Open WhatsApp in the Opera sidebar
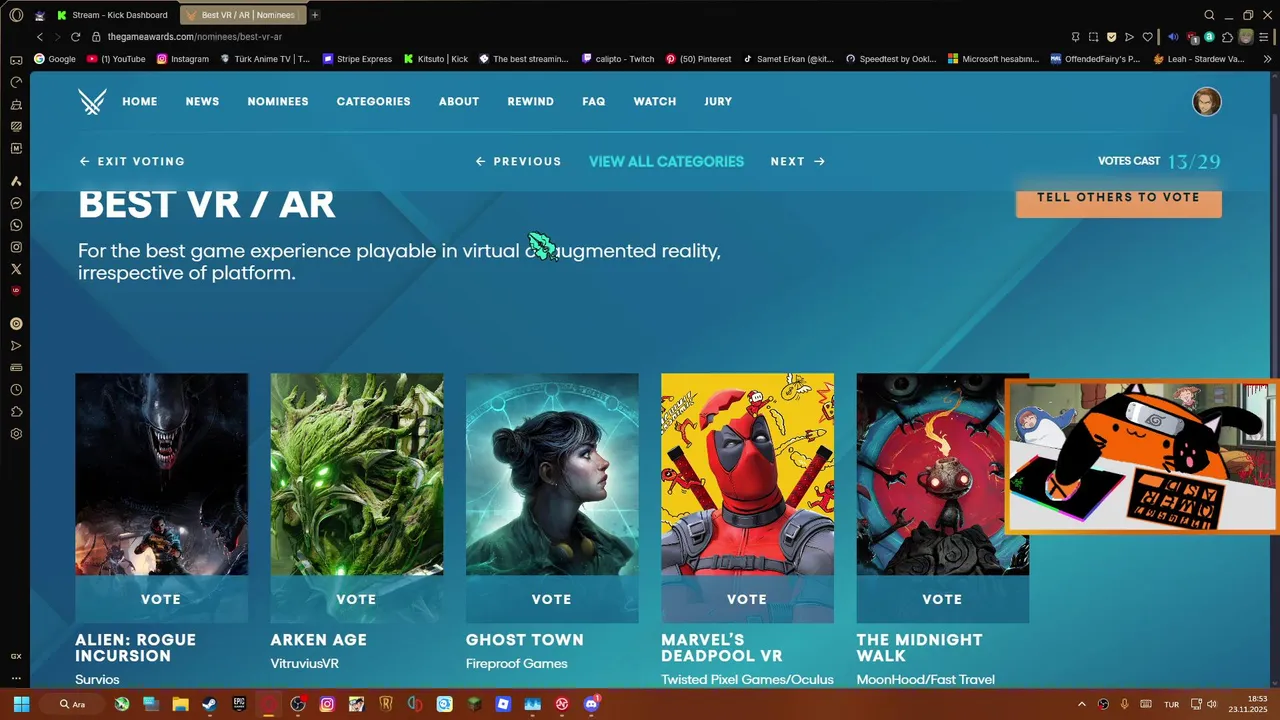This screenshot has height=720, width=1280. (16, 225)
